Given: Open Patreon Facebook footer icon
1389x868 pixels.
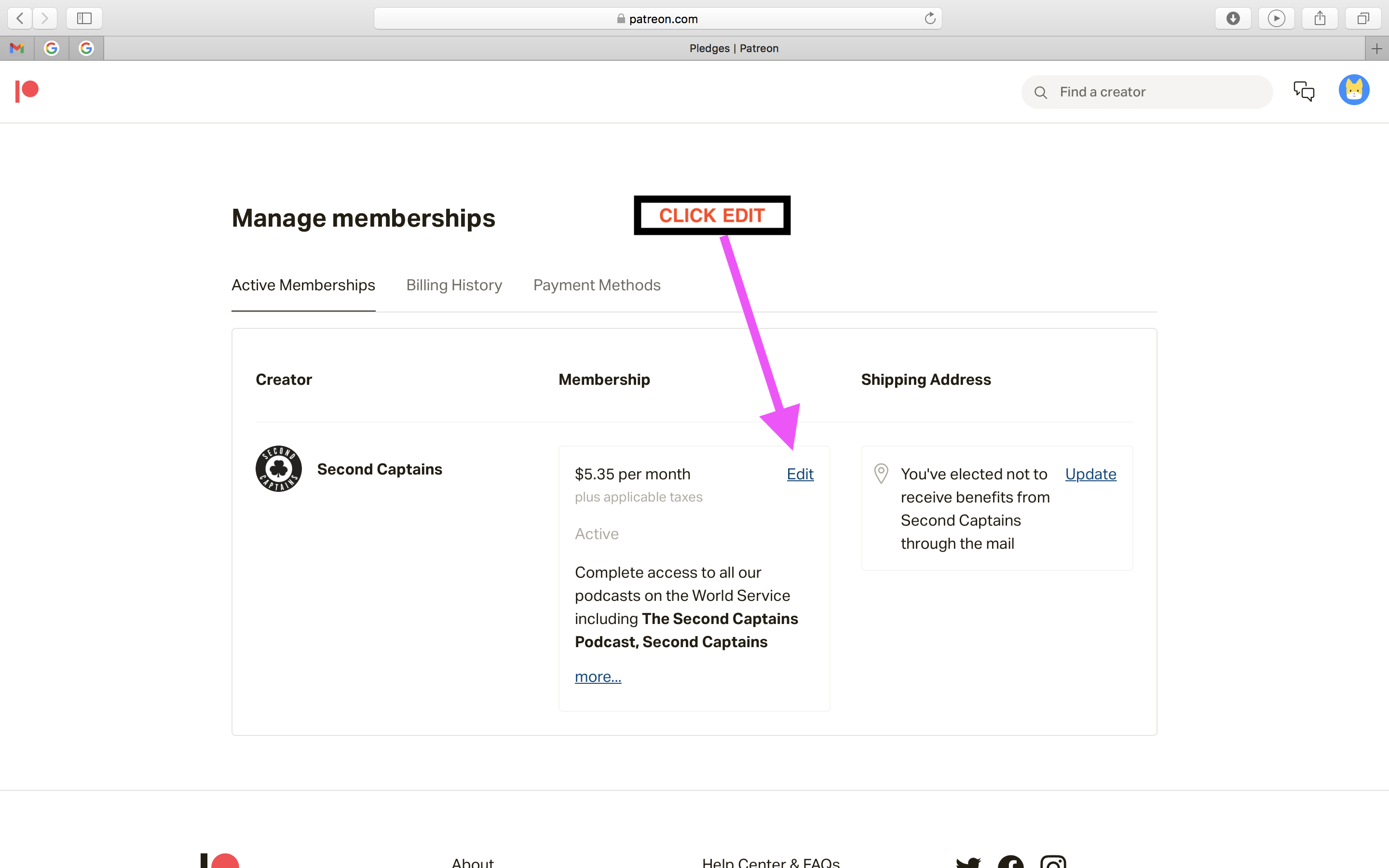Looking at the screenshot, I should 1011,862.
